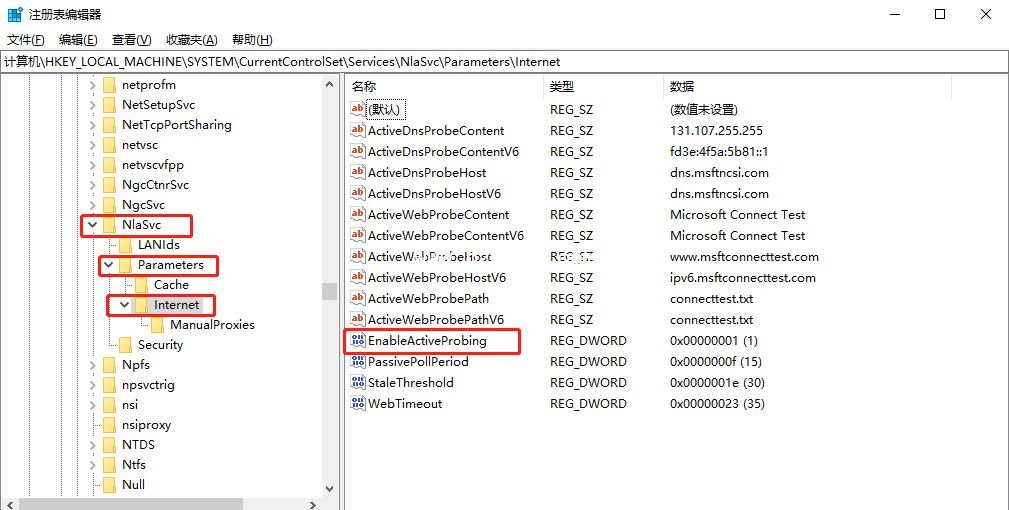
Task: Click the ActiveWebProbePathV6 string icon
Action: pyautogui.click(x=358, y=319)
